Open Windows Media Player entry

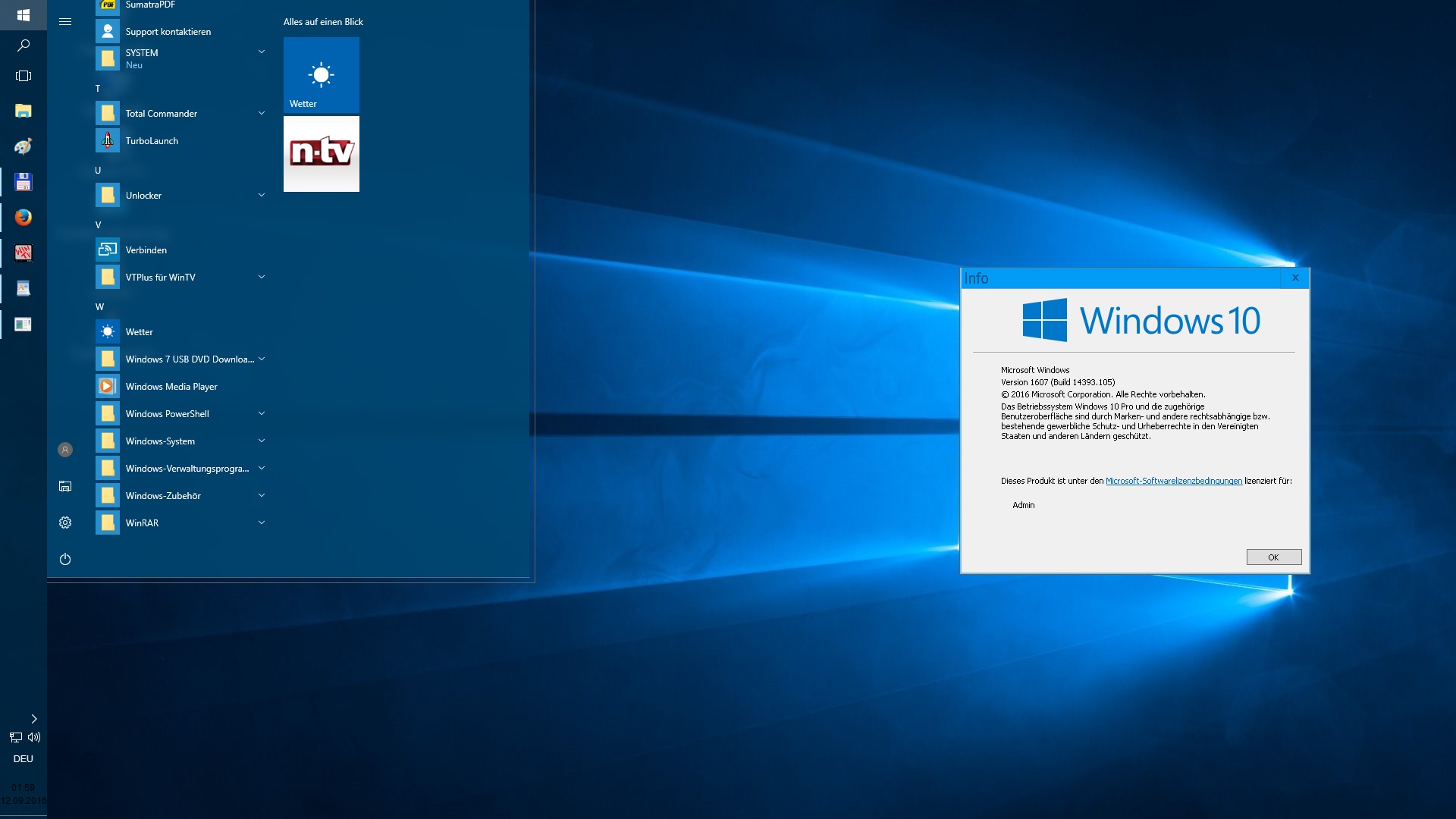click(171, 387)
